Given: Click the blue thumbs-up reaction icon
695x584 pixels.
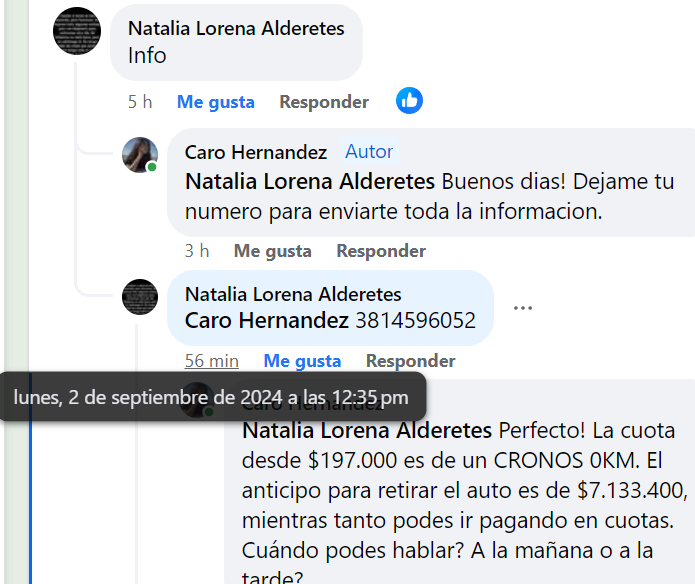Looking at the screenshot, I should pos(409,101).
